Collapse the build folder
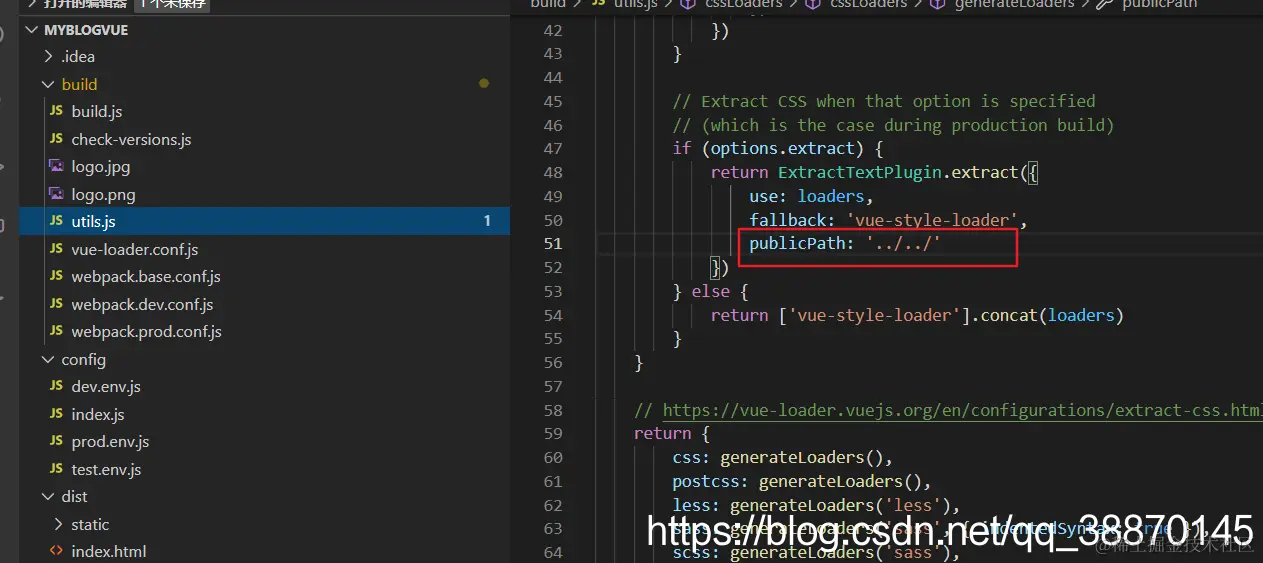1263x563 pixels. coord(49,85)
